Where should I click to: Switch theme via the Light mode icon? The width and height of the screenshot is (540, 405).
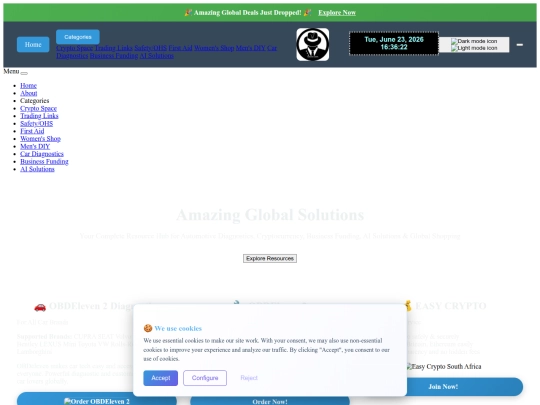click(474, 48)
